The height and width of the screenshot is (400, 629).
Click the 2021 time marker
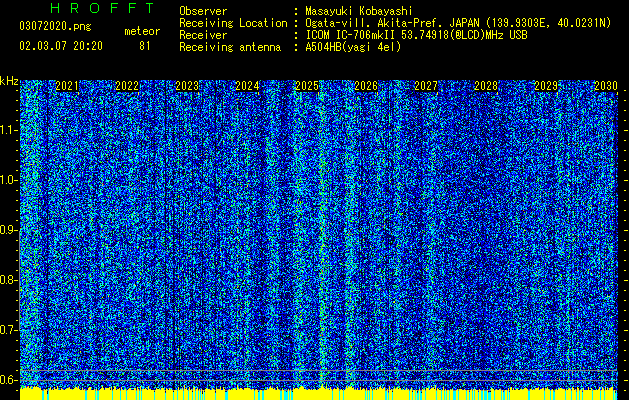tap(67, 86)
